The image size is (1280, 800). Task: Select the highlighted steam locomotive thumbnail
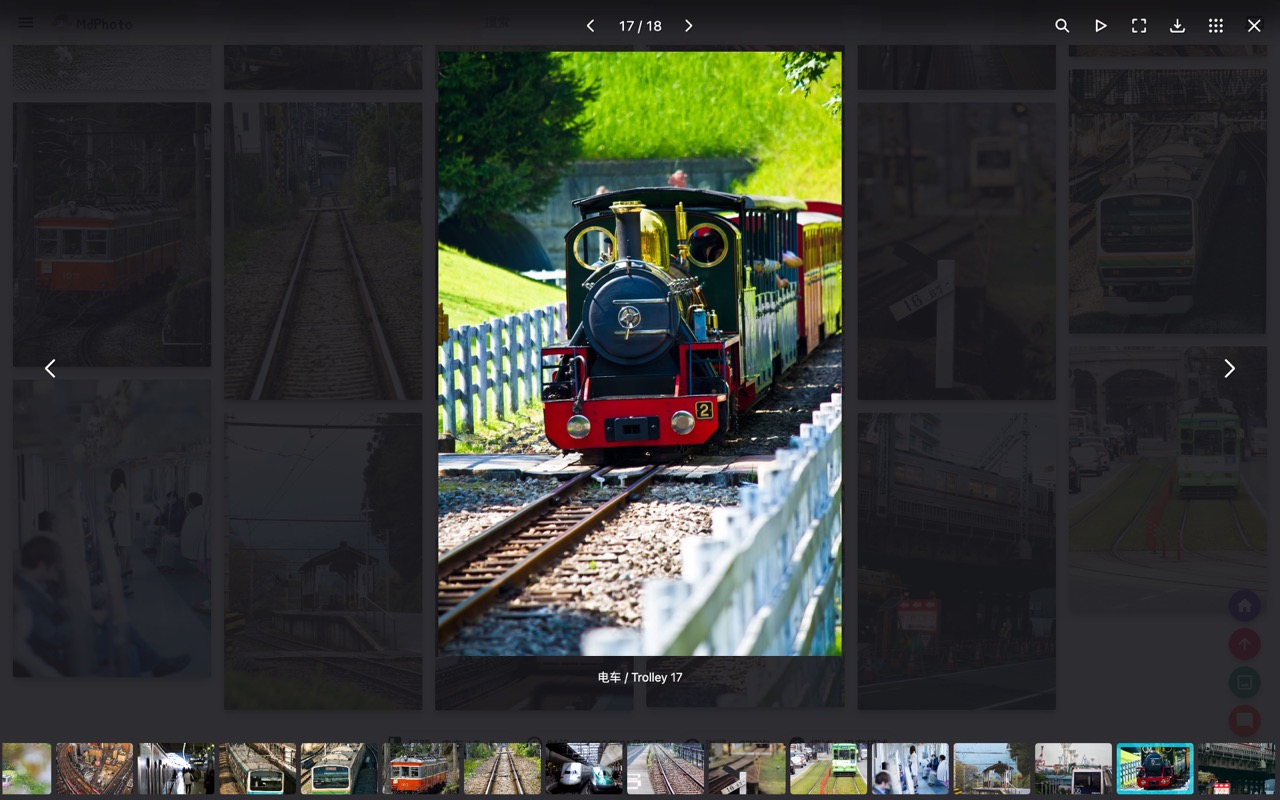tap(1155, 768)
